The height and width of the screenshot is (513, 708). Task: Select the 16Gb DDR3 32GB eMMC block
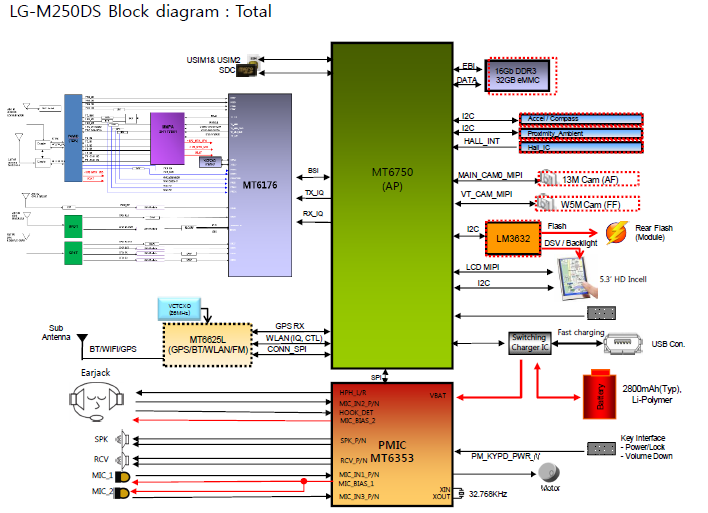(x=517, y=76)
